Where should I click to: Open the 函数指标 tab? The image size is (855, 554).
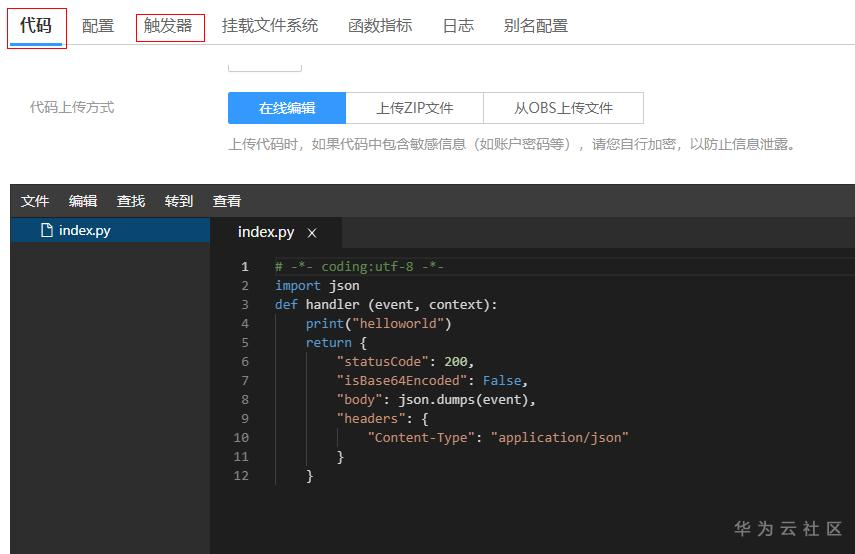[380, 26]
